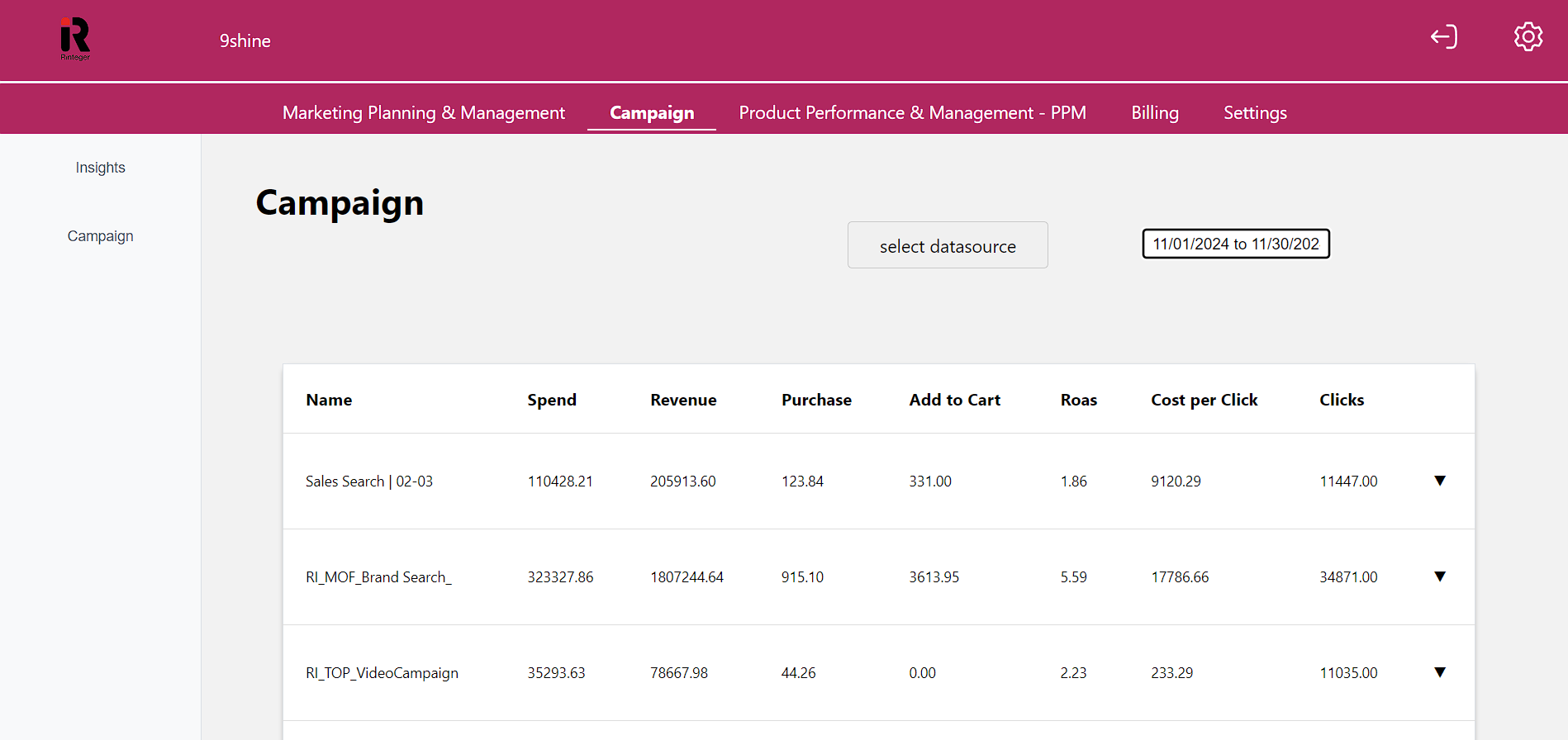Expand the RI_TOP_VideoCampaign row
Viewport: 1568px width, 740px height.
[x=1440, y=672]
